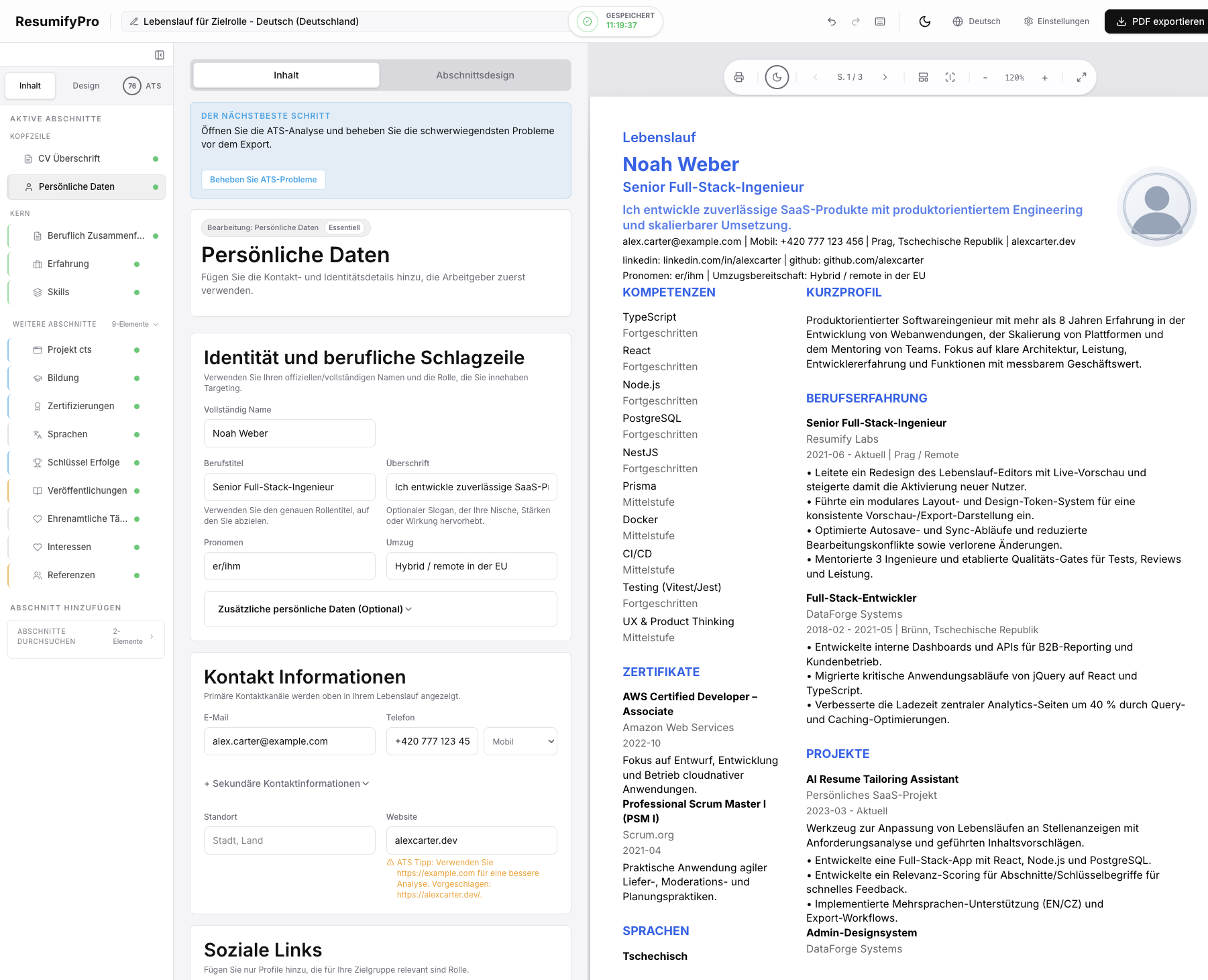Toggle dark mode with moon icon
1208x980 pixels.
click(924, 21)
